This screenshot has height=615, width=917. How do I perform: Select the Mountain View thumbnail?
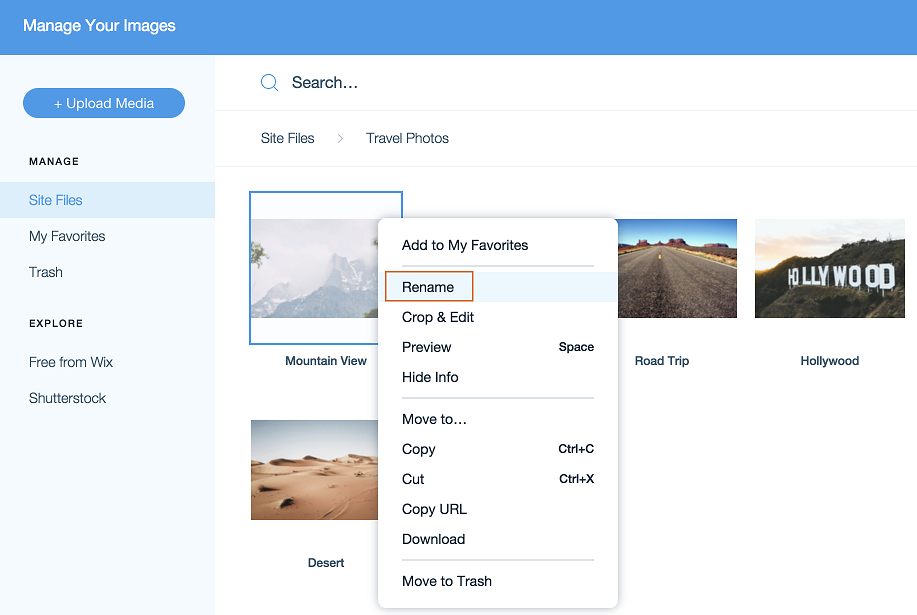point(314,268)
